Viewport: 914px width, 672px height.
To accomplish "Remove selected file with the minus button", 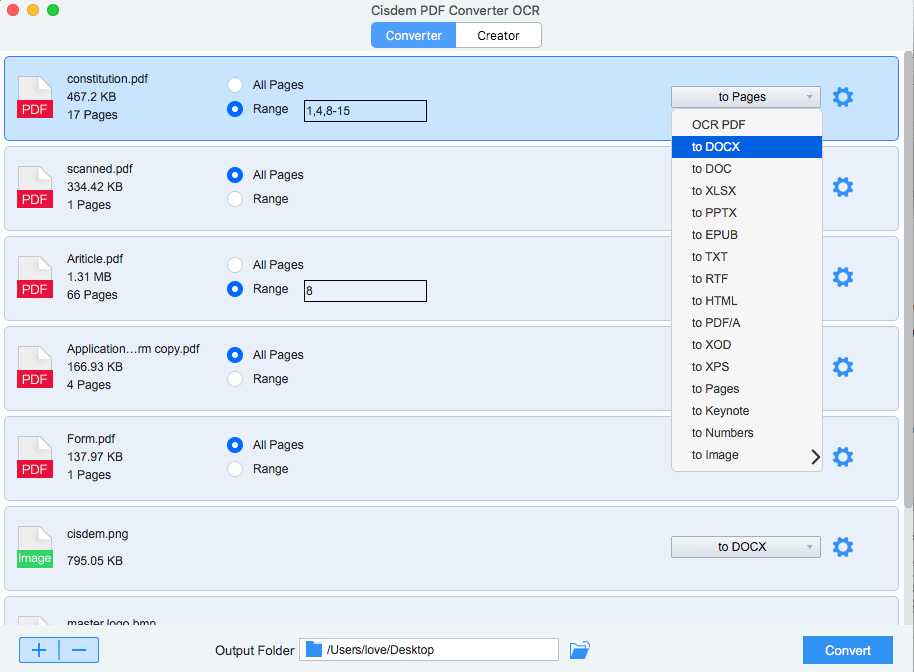I will [x=79, y=650].
